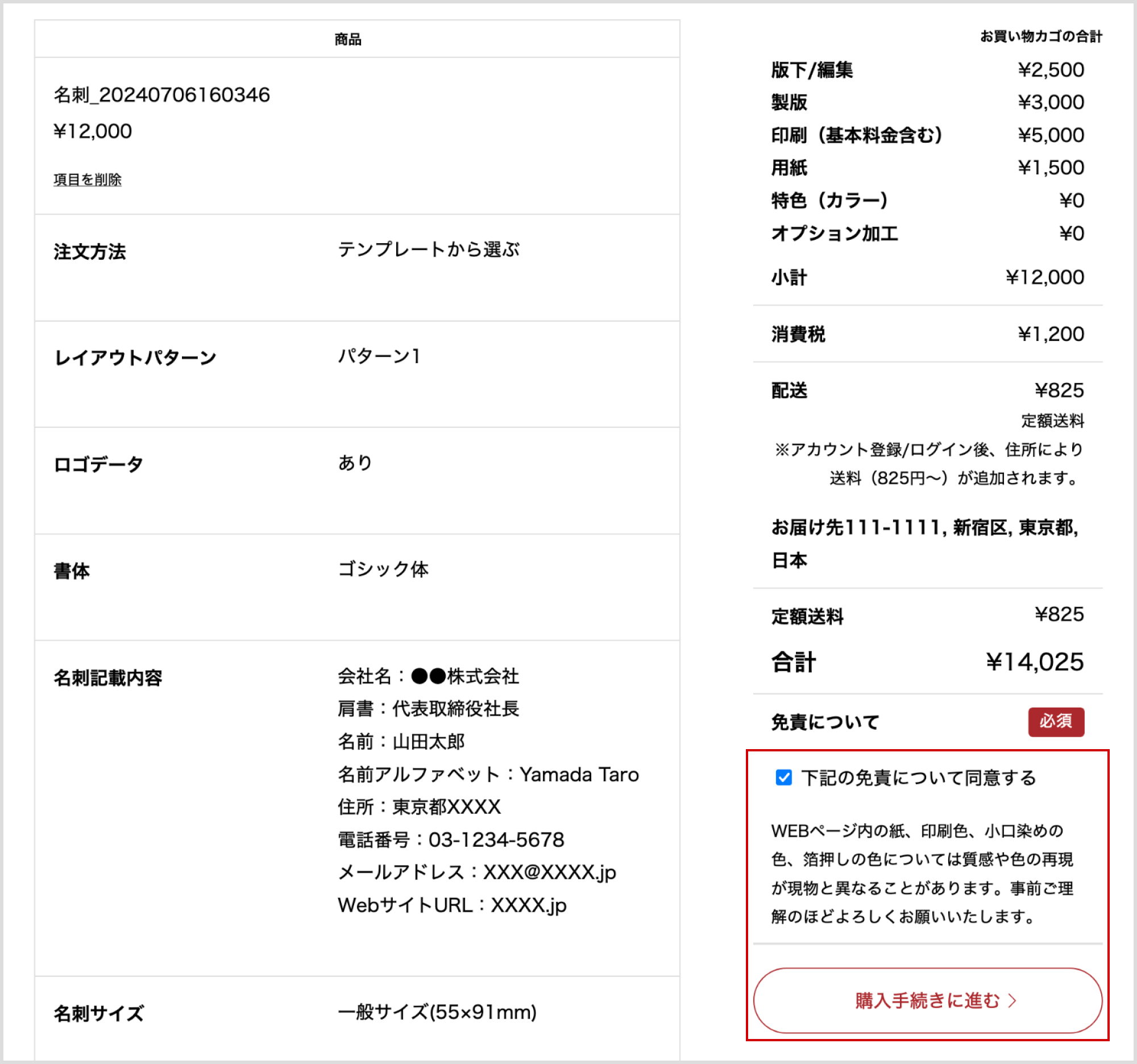Click the 配送 amount ¥825
This screenshot has width=1137, height=1064.
click(1059, 390)
